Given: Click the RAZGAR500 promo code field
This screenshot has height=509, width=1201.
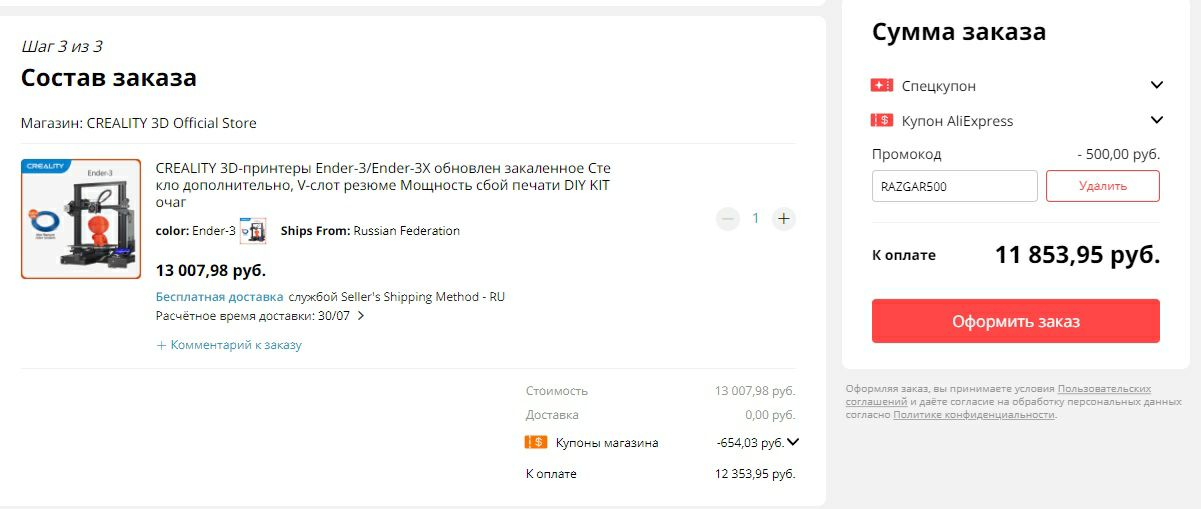Looking at the screenshot, I should pos(955,186).
